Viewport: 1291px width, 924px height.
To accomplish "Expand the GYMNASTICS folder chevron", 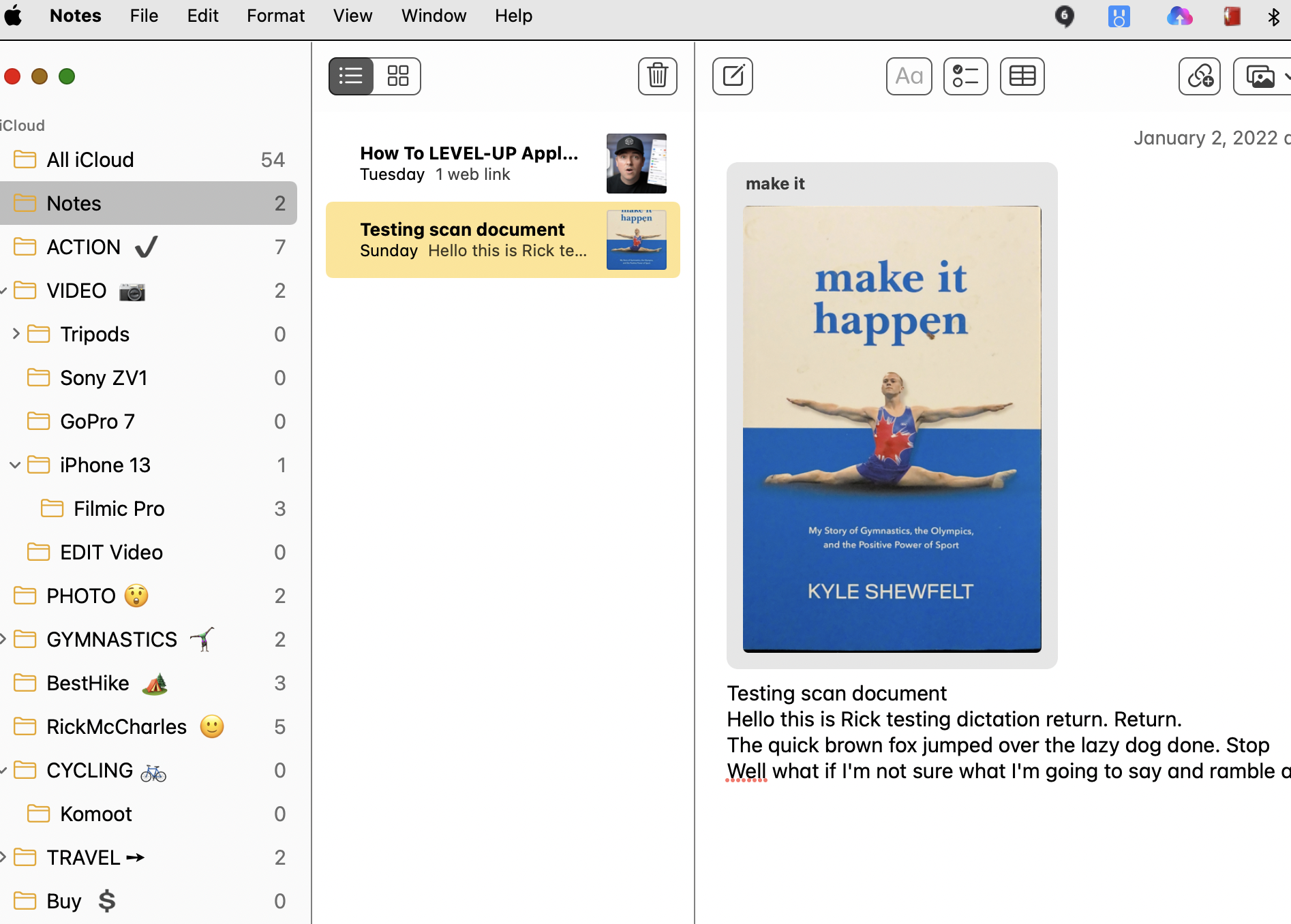I will tap(3, 639).
